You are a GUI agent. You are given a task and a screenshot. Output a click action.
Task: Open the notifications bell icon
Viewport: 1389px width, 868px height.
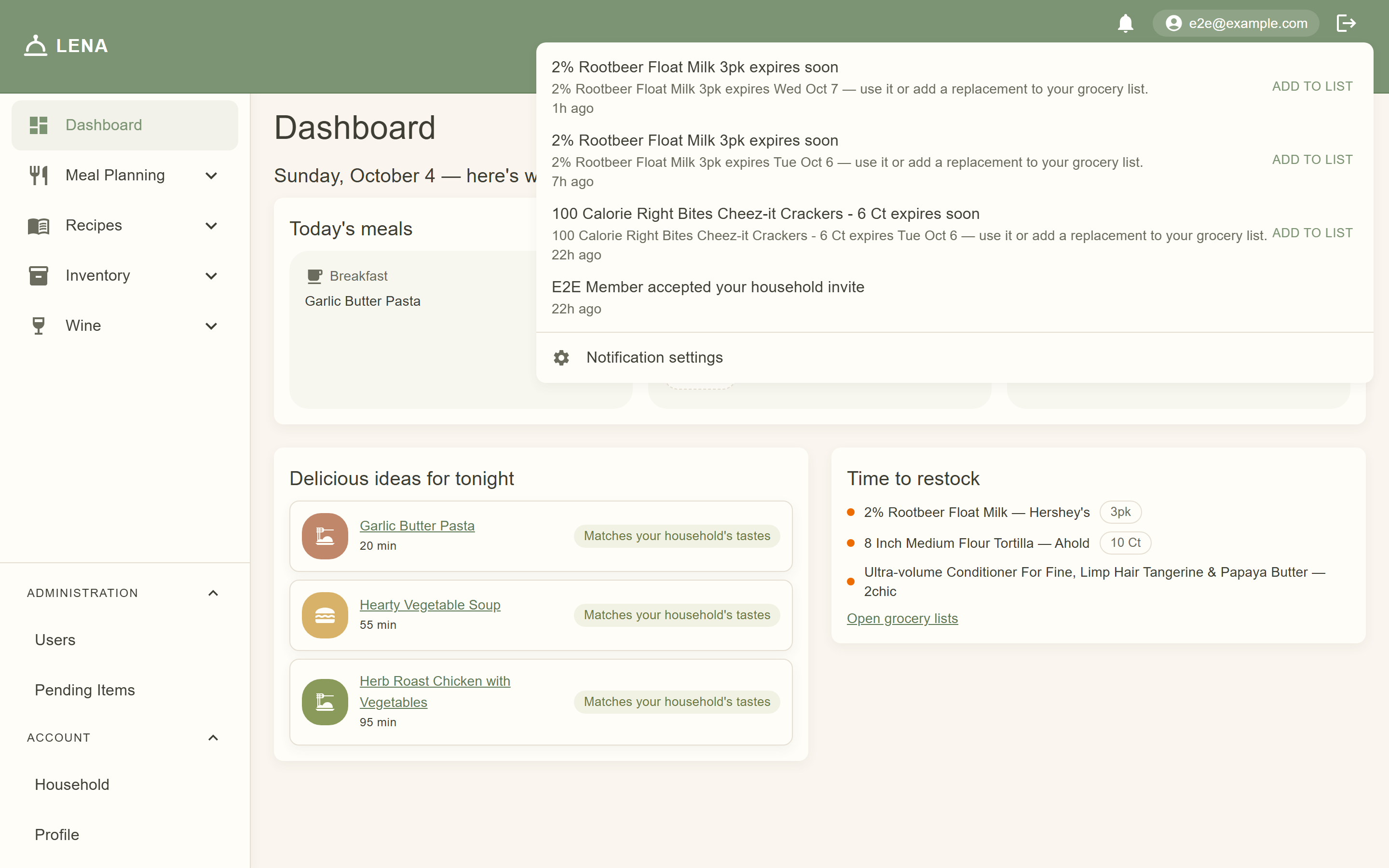coord(1125,24)
